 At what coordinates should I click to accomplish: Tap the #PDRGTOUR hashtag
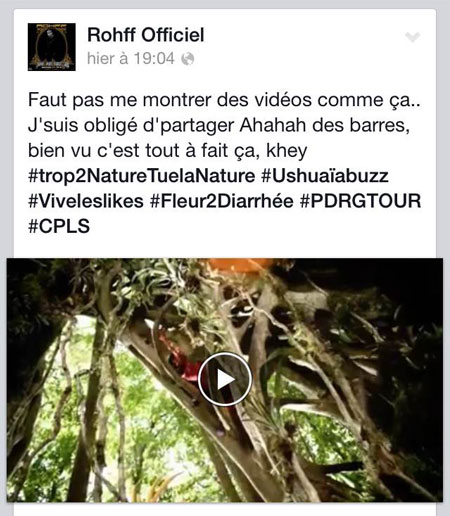click(x=361, y=201)
